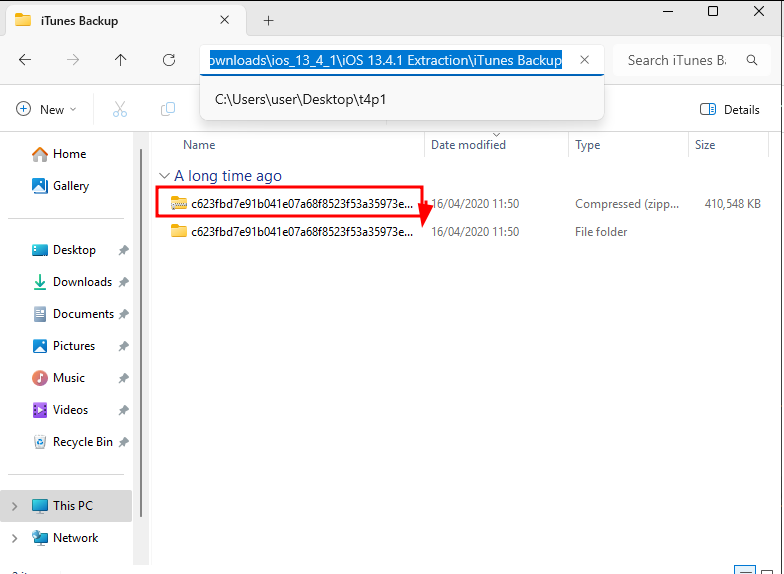784x574 pixels.
Task: Open Downloads quick access folder
Action: [72, 282]
